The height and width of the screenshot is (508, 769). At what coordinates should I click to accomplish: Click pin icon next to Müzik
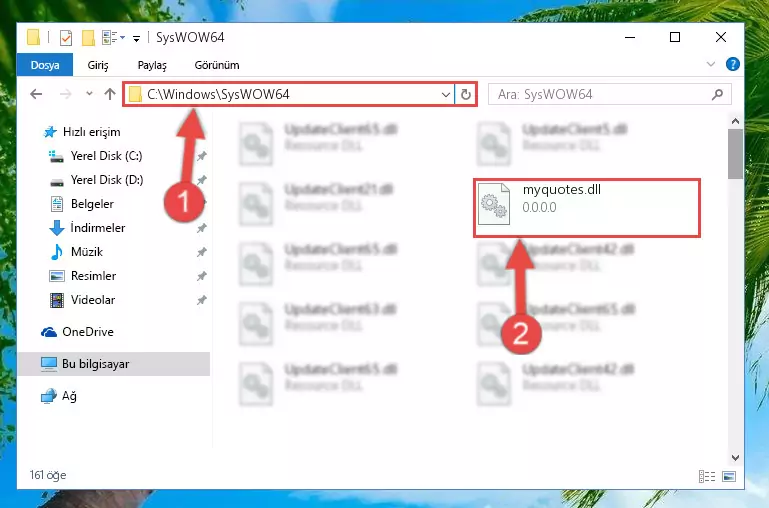point(201,252)
